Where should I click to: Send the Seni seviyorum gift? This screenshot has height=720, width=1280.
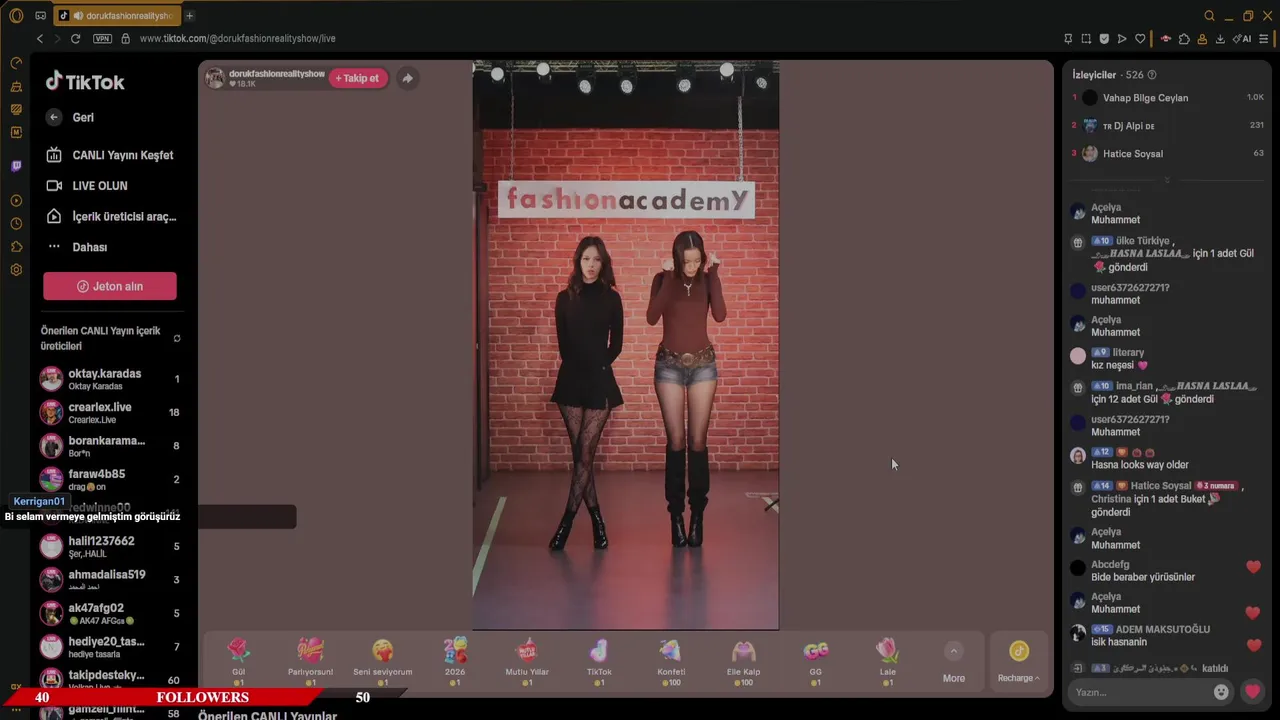(x=382, y=661)
